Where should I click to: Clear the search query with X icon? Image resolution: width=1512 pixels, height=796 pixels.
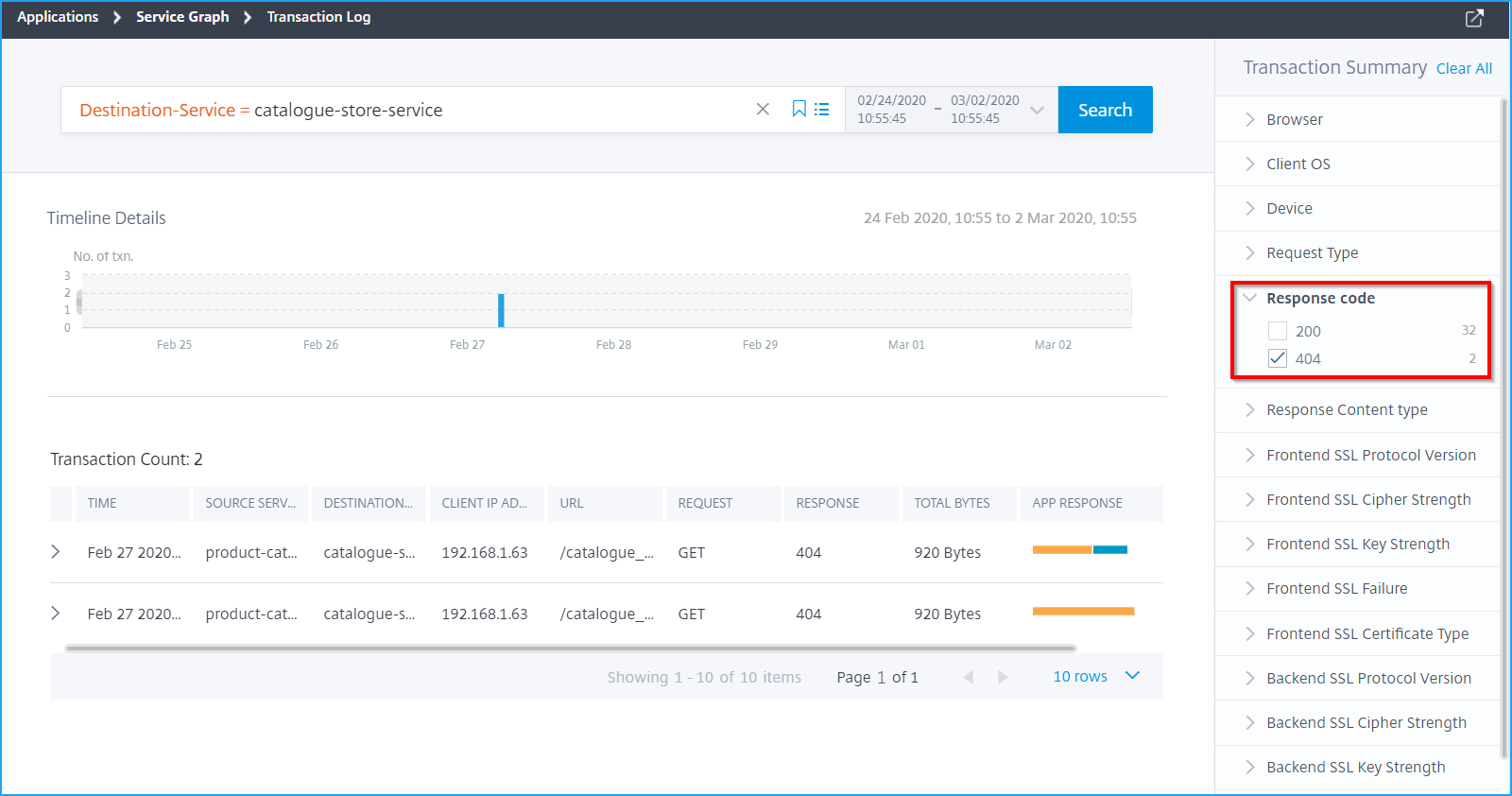(763, 110)
